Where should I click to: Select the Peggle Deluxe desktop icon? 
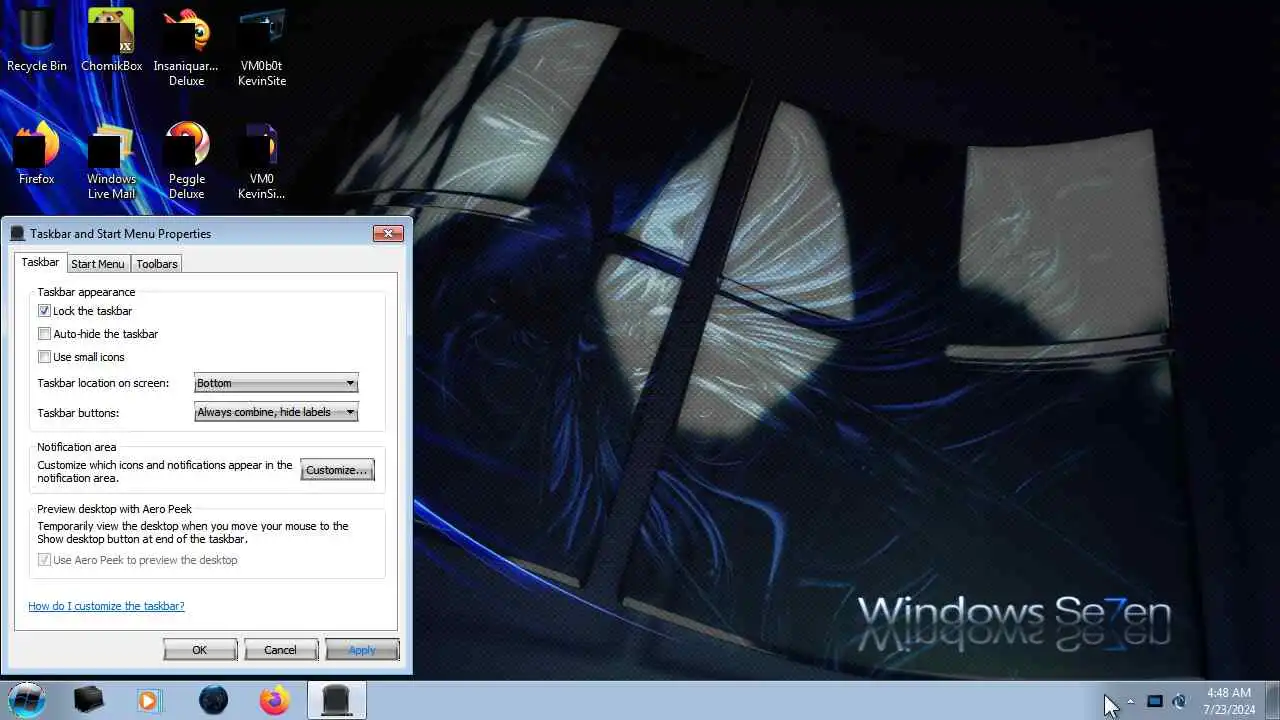tap(186, 160)
